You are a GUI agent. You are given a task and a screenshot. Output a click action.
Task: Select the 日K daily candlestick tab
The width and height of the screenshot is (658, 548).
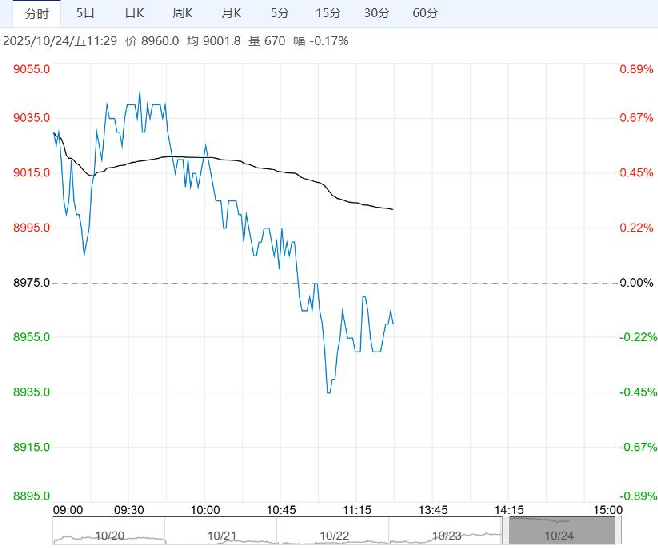pyautogui.click(x=133, y=13)
